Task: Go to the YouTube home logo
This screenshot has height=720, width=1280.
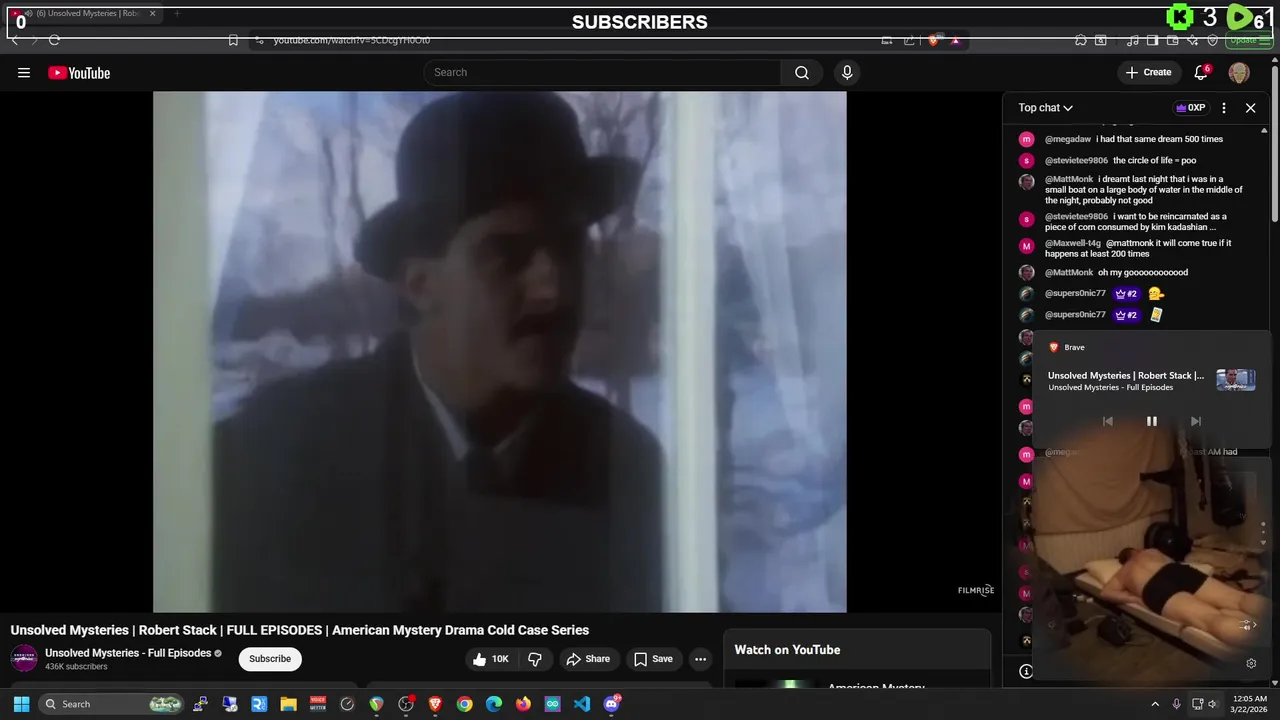Action: (x=79, y=72)
